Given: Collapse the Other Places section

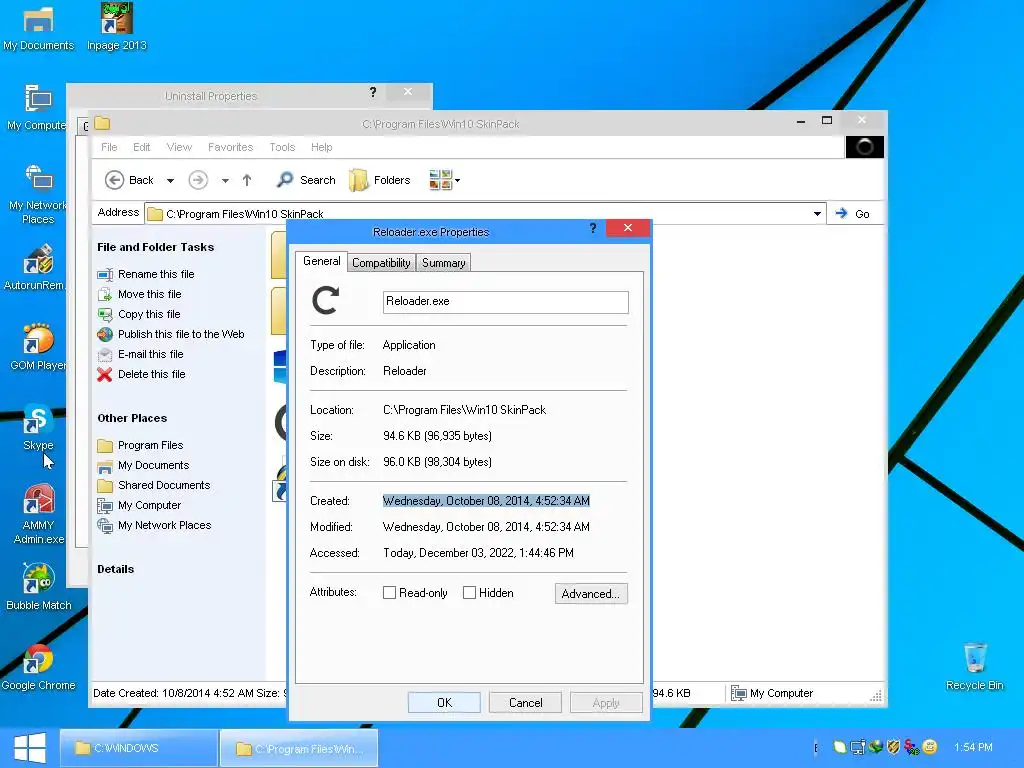Looking at the screenshot, I should pyautogui.click(x=132, y=419).
